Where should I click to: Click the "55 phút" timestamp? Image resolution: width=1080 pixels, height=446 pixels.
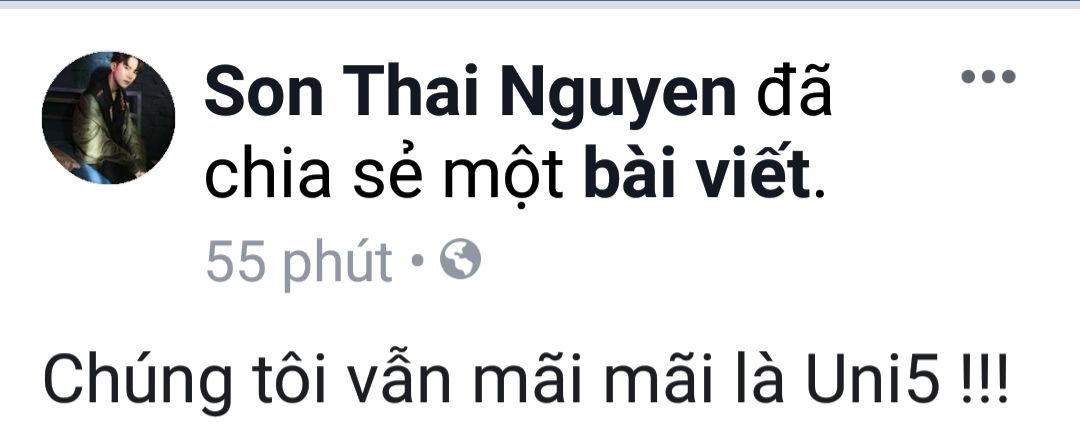299,262
